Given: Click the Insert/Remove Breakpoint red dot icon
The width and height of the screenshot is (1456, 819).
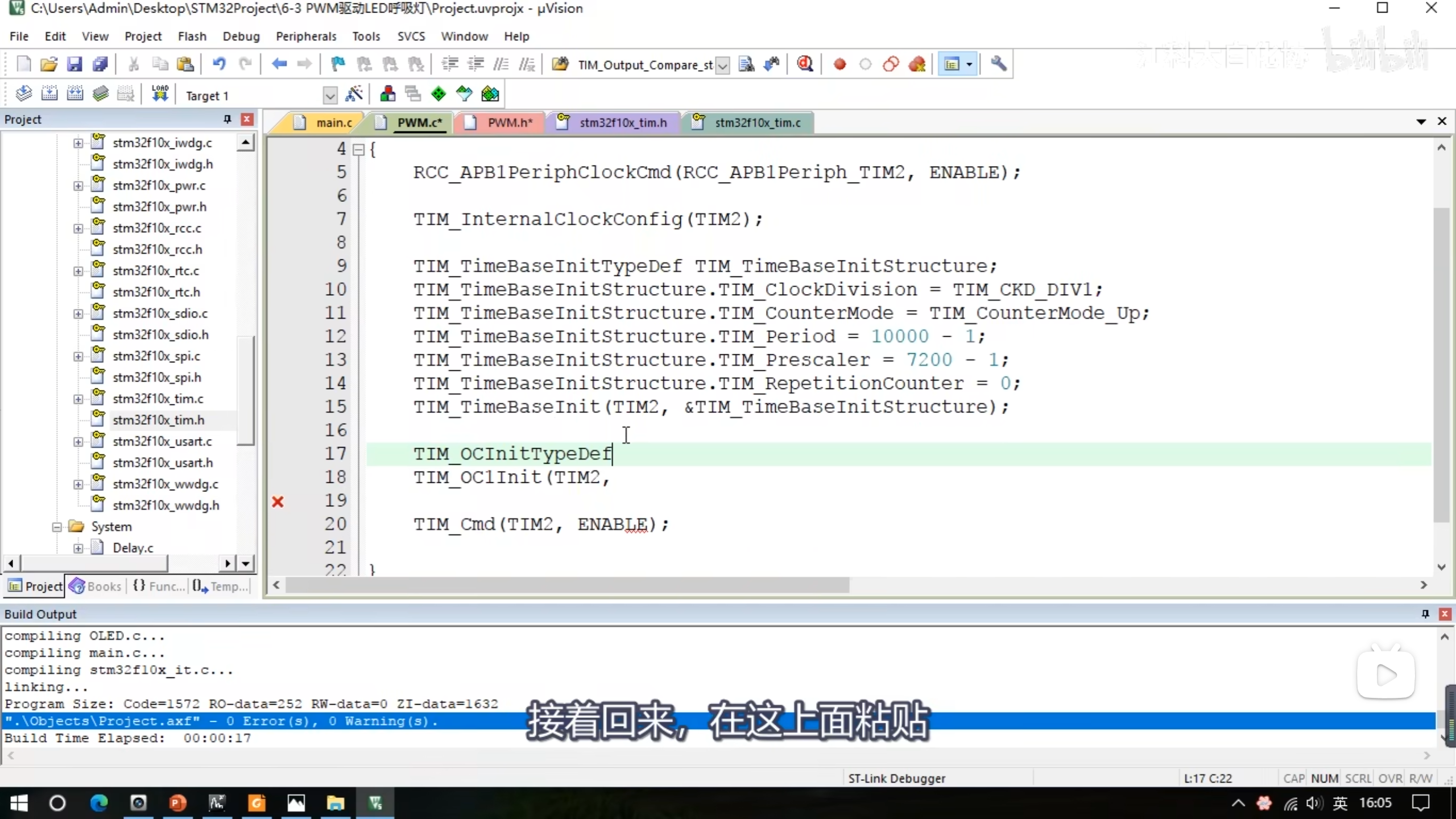Looking at the screenshot, I should click(x=839, y=64).
